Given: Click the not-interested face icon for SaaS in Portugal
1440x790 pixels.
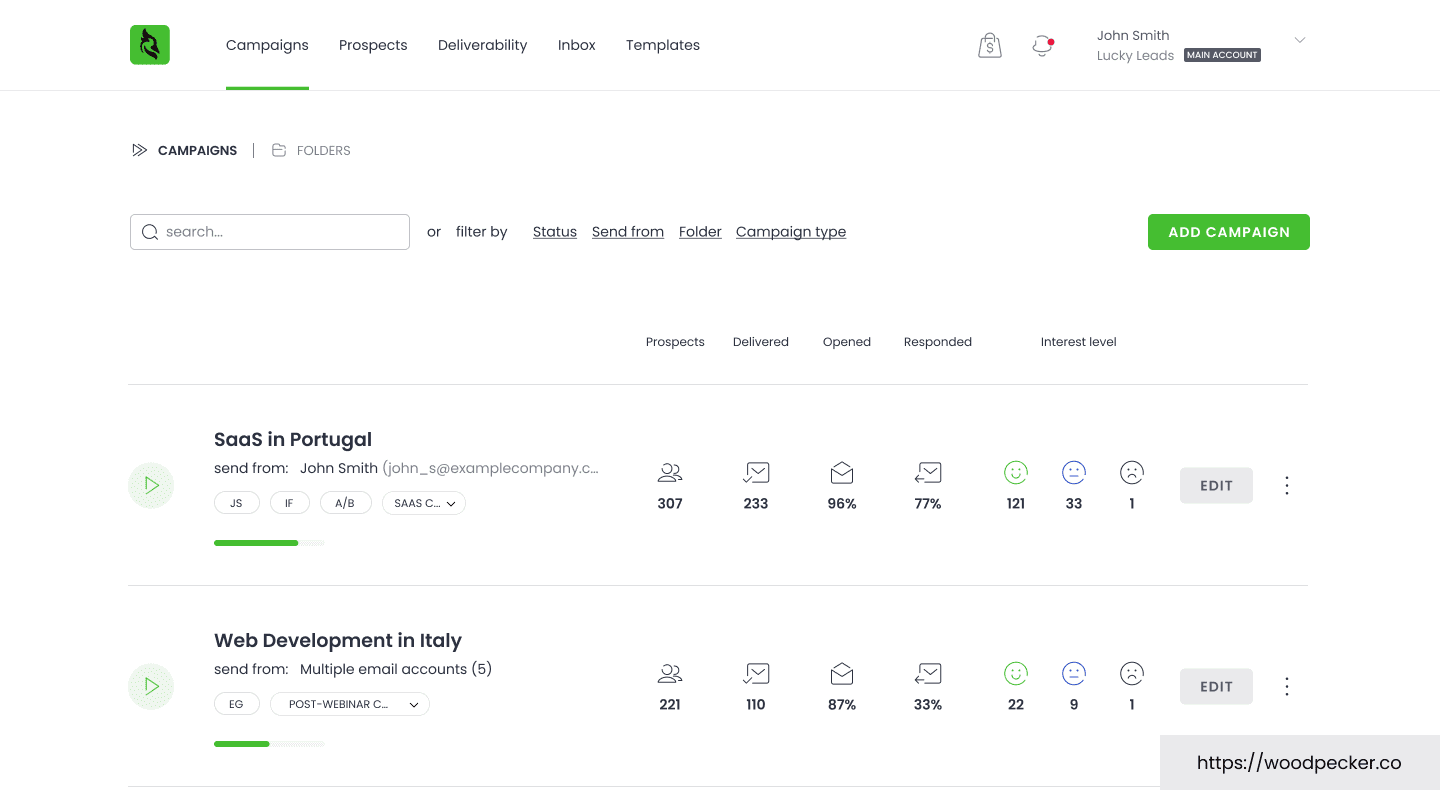Looking at the screenshot, I should click(1131, 471).
